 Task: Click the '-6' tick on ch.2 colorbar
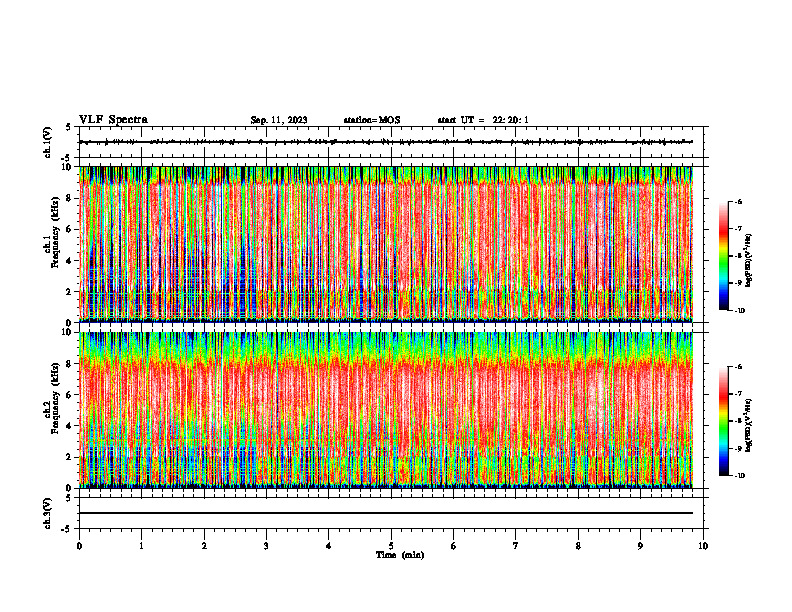click(x=738, y=367)
